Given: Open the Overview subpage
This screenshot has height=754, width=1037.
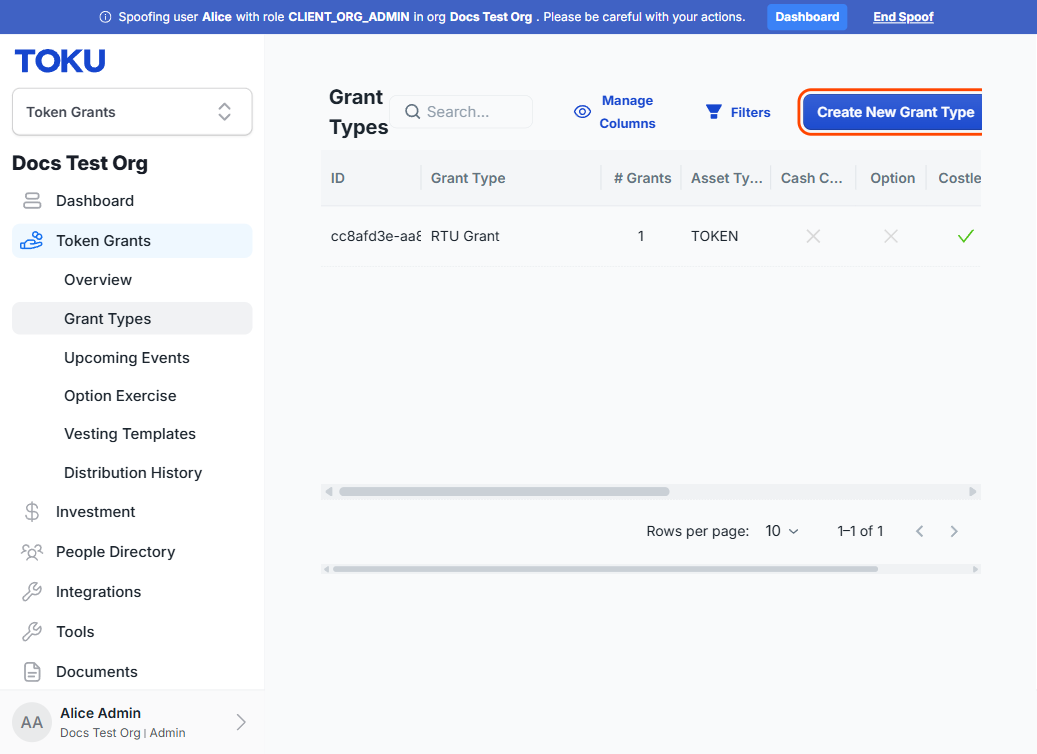Looking at the screenshot, I should click(x=98, y=280).
